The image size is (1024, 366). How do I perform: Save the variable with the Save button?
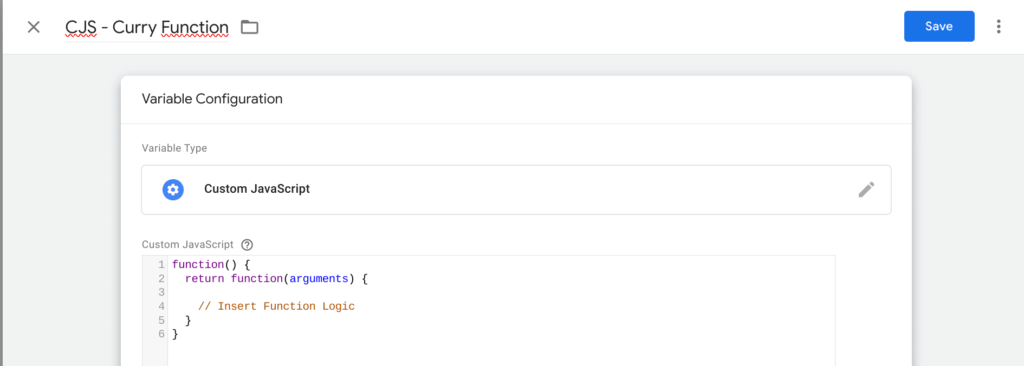pyautogui.click(x=939, y=26)
